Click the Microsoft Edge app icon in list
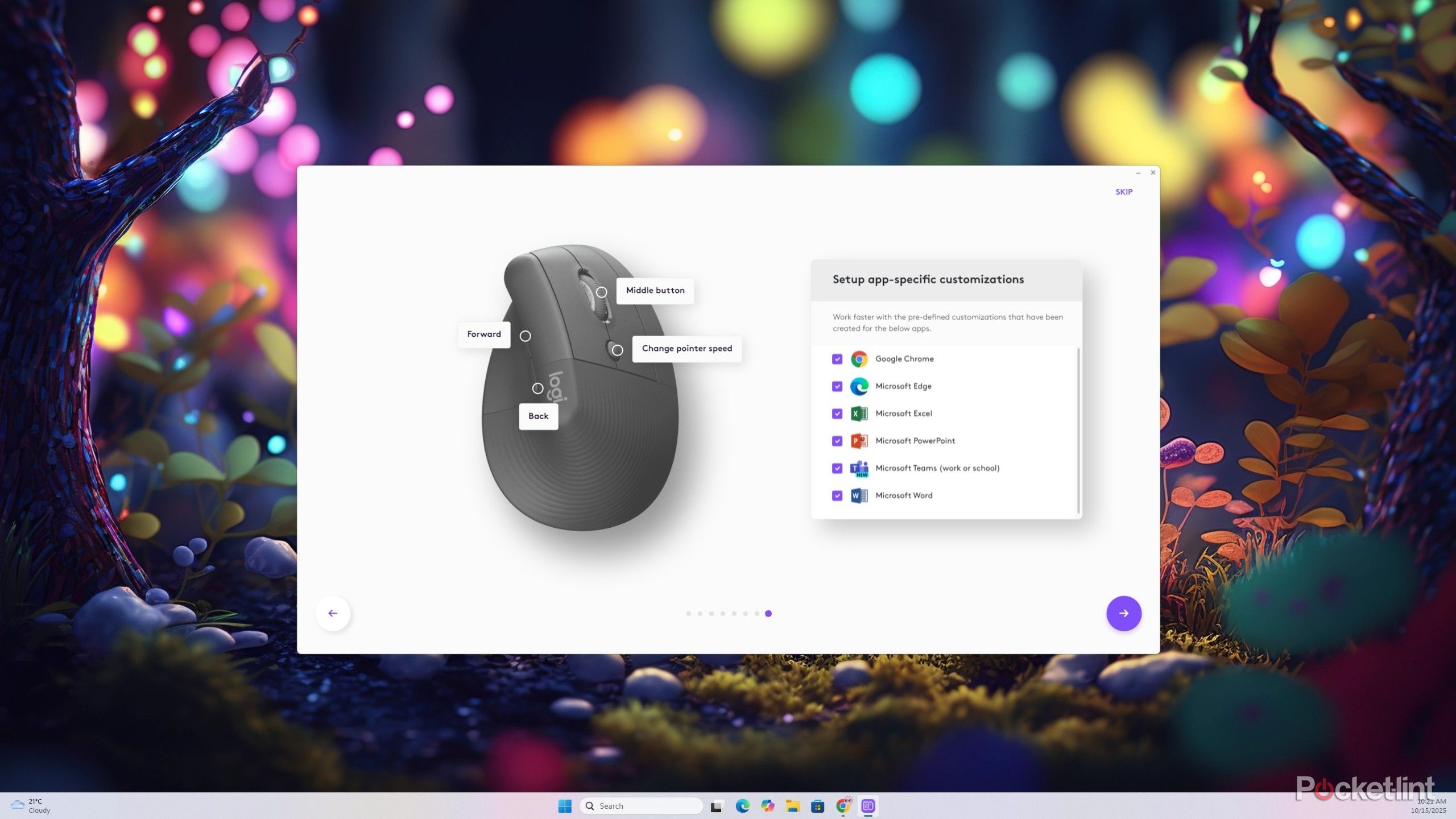The width and height of the screenshot is (1456, 819). point(859,386)
